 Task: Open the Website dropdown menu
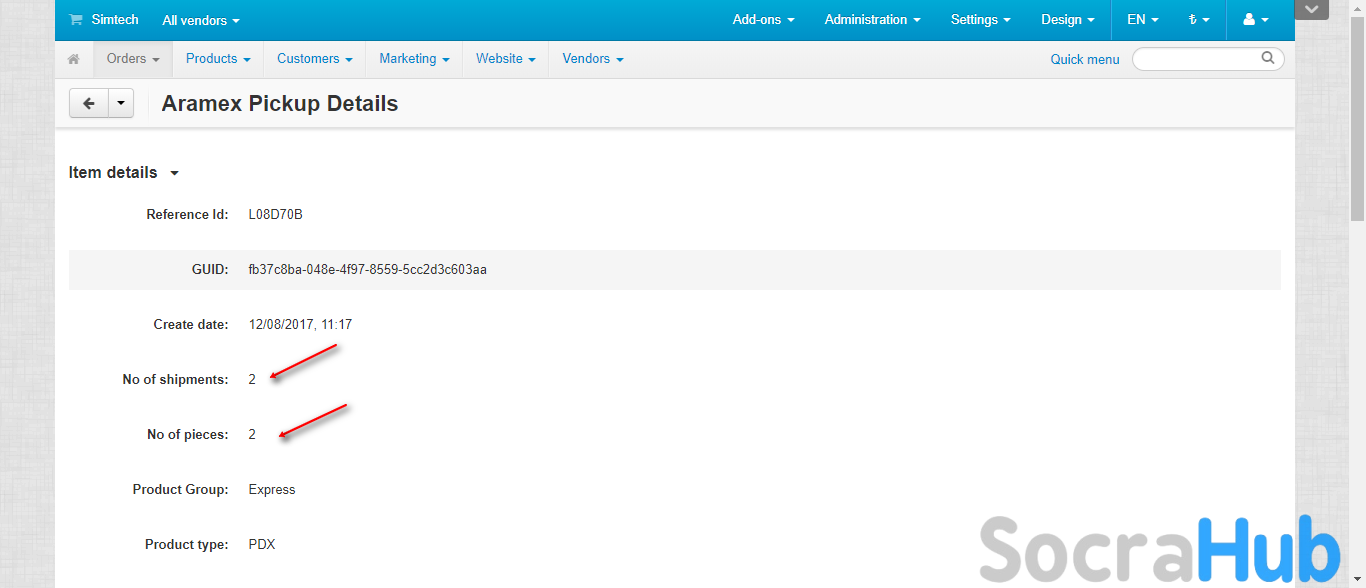pos(505,59)
